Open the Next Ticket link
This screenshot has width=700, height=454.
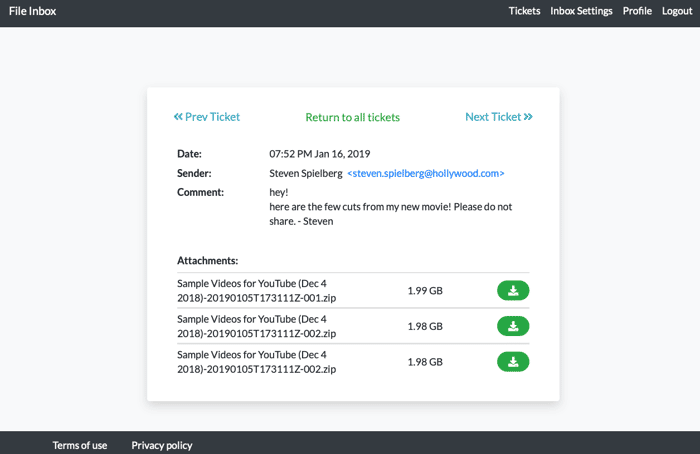pyautogui.click(x=499, y=117)
